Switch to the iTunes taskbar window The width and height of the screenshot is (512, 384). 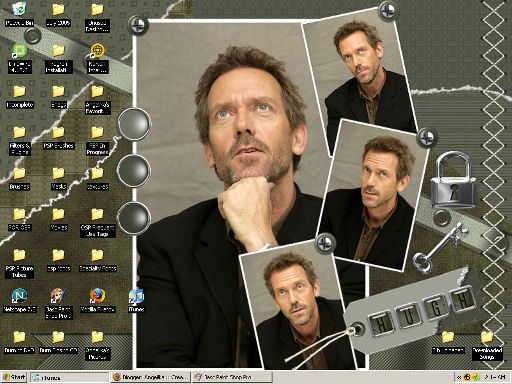coord(69,377)
